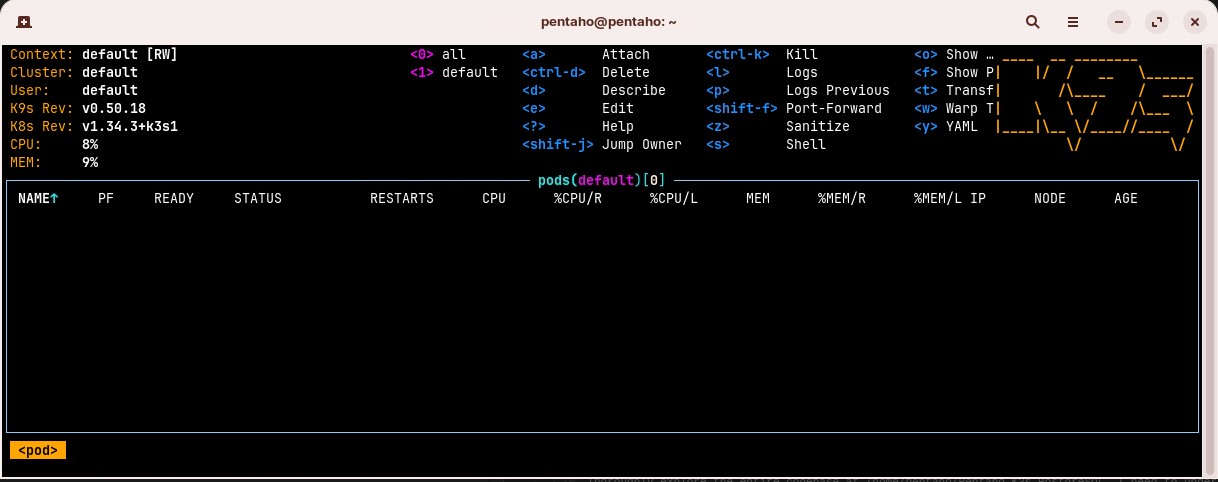The width and height of the screenshot is (1218, 482).
Task: Maximize the terminal window
Action: pos(1157,21)
